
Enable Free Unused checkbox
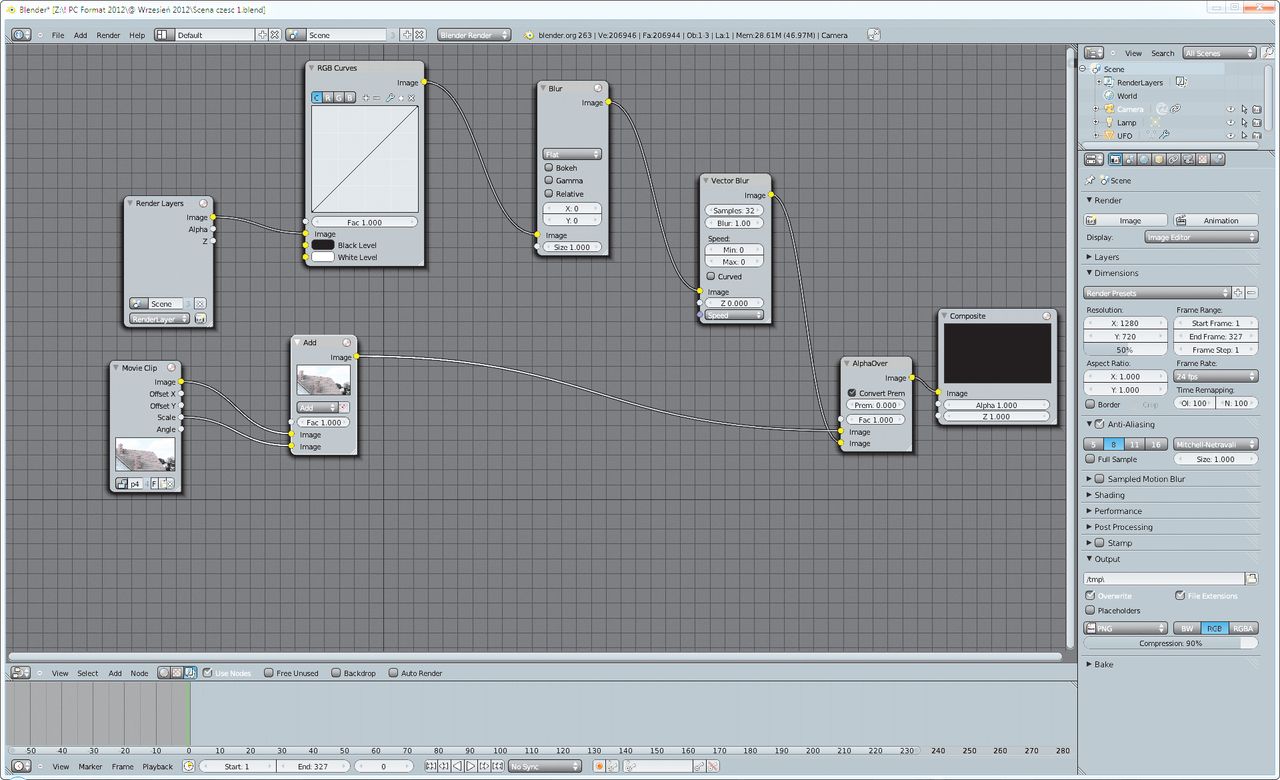click(269, 673)
